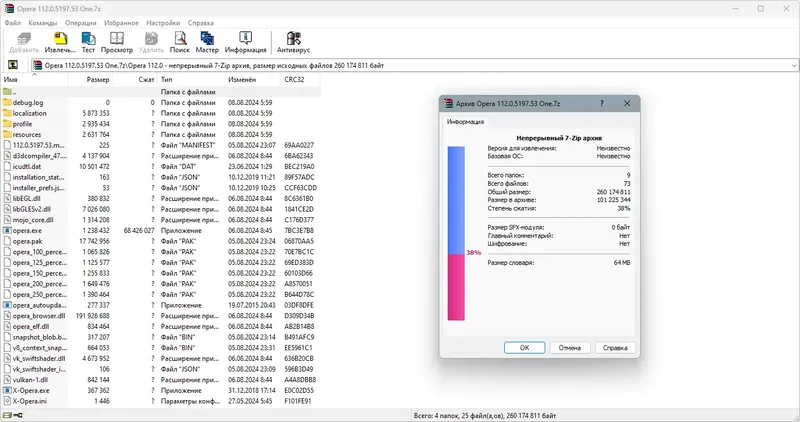The image size is (800, 422).
Task: Click the compression ratio bar in dialog
Action: click(456, 234)
